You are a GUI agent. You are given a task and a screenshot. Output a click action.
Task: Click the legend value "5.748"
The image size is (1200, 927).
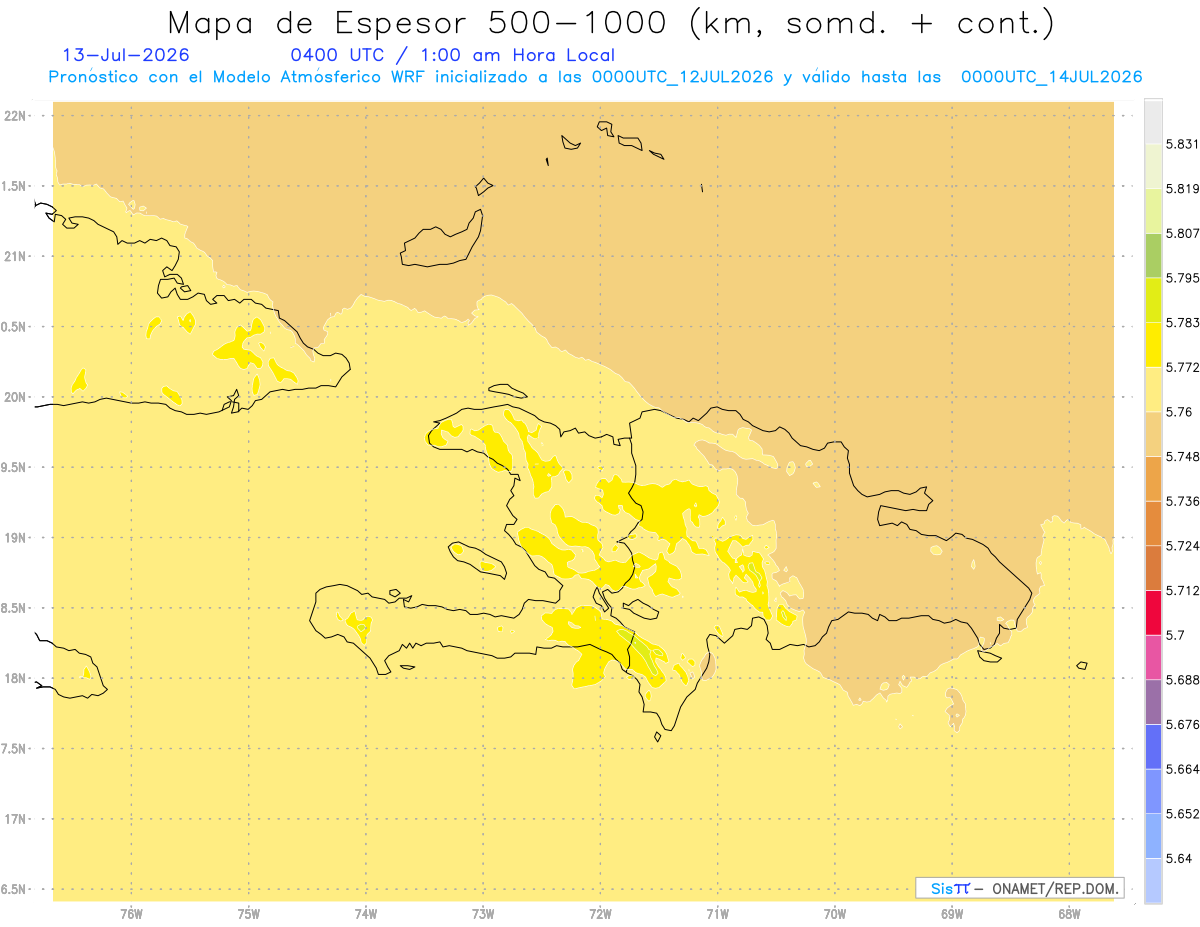[1183, 456]
